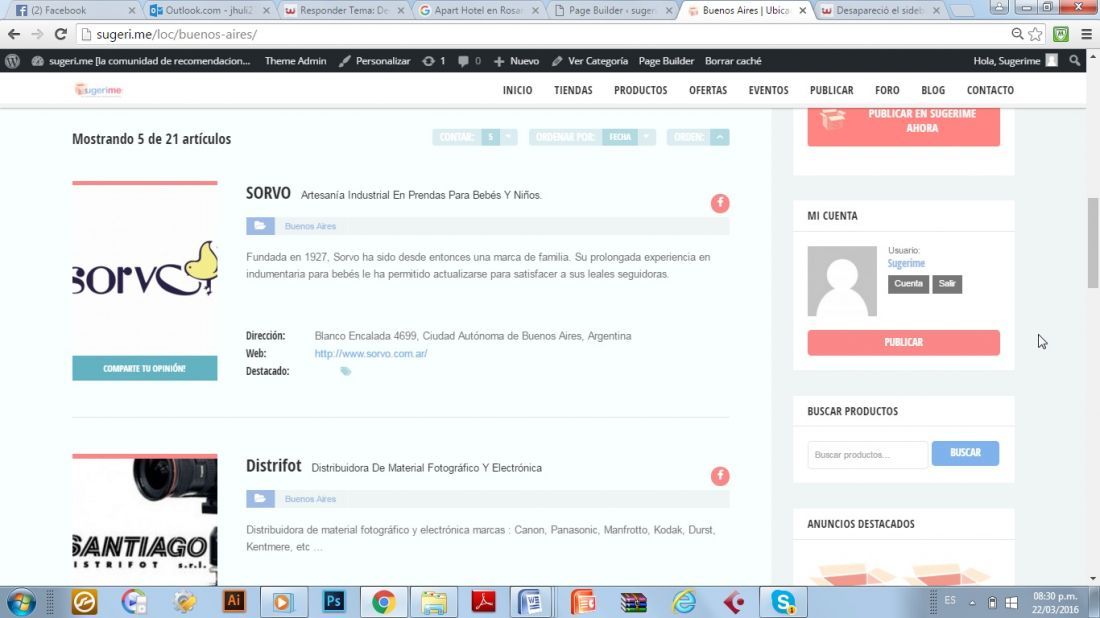
Task: Click the COMPARTE TU OPINIÓN button
Action: pos(145,368)
